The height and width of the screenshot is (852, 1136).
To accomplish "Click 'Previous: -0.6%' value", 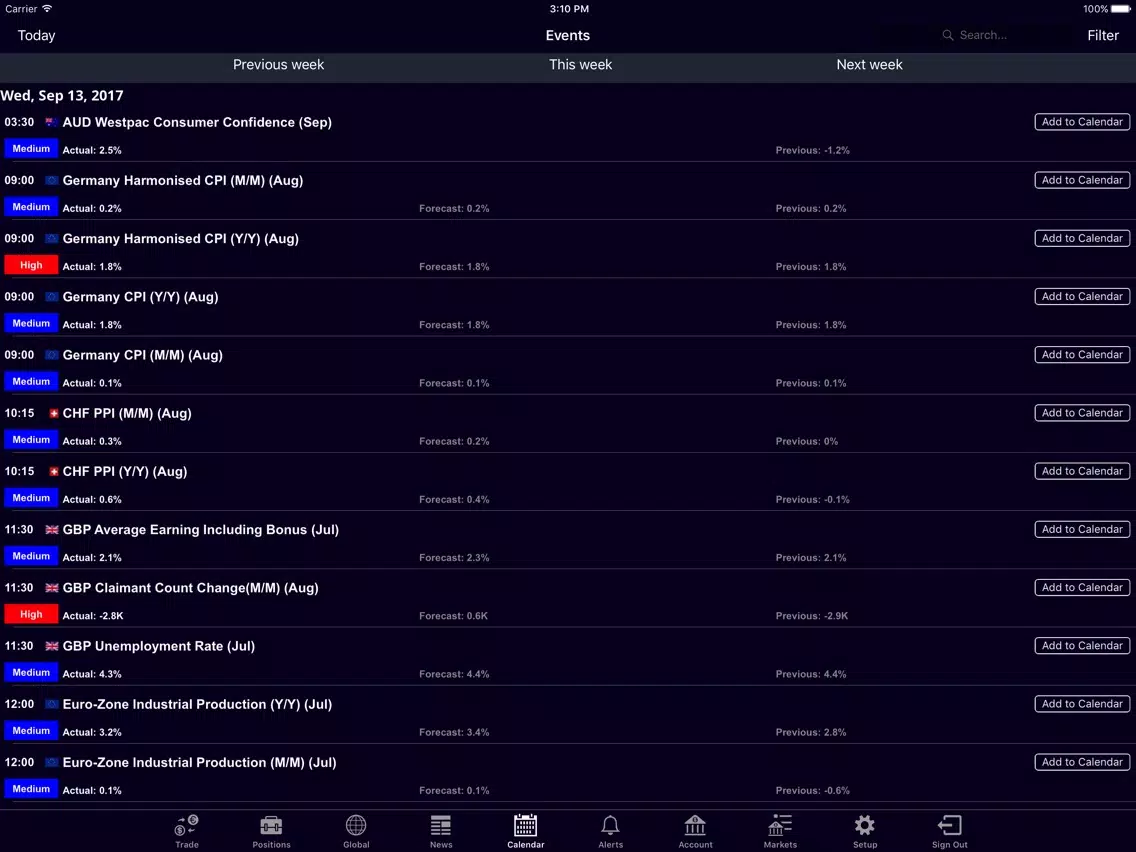I will tap(812, 790).
